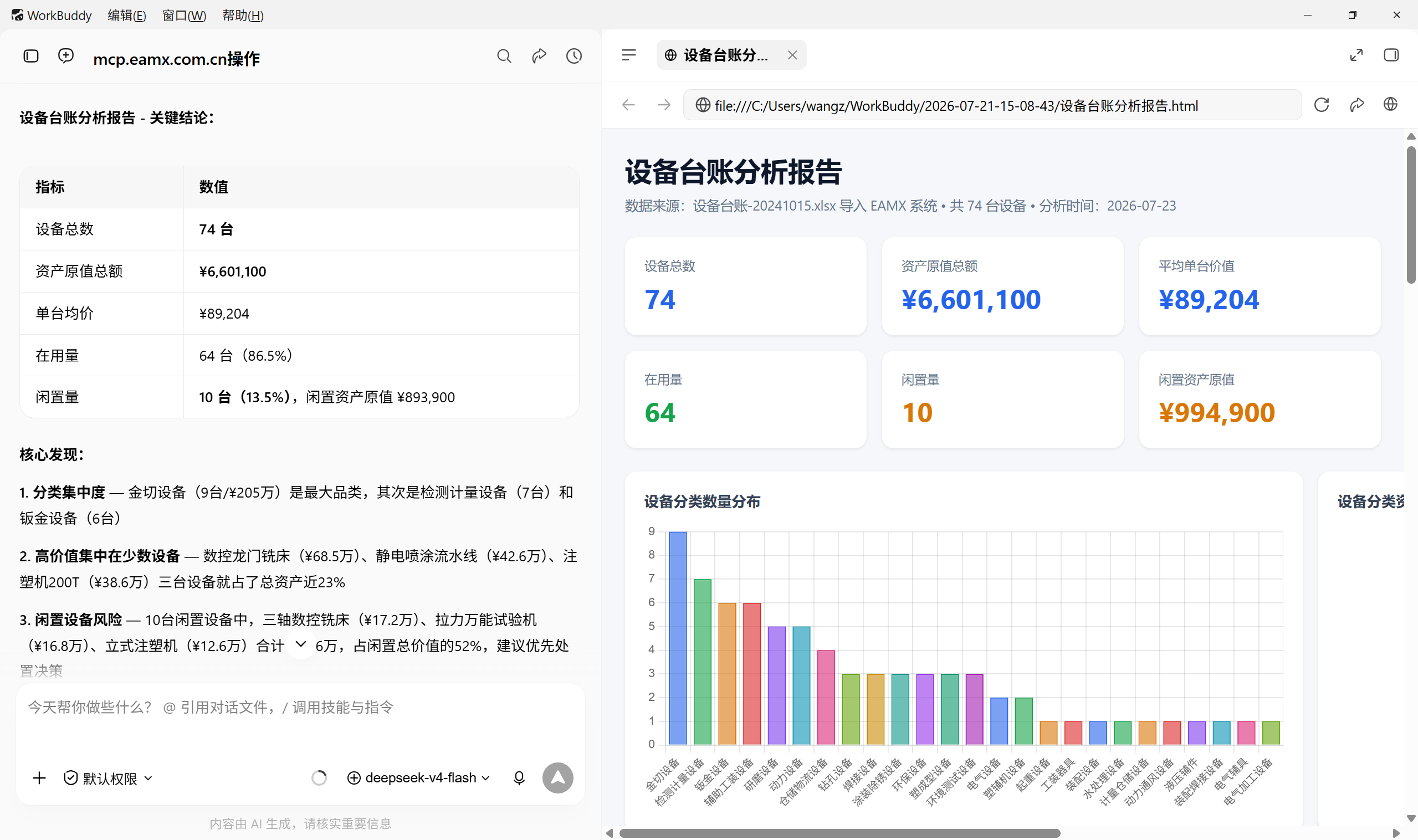
Task: Select the 在用量 64 card
Action: pos(745,399)
